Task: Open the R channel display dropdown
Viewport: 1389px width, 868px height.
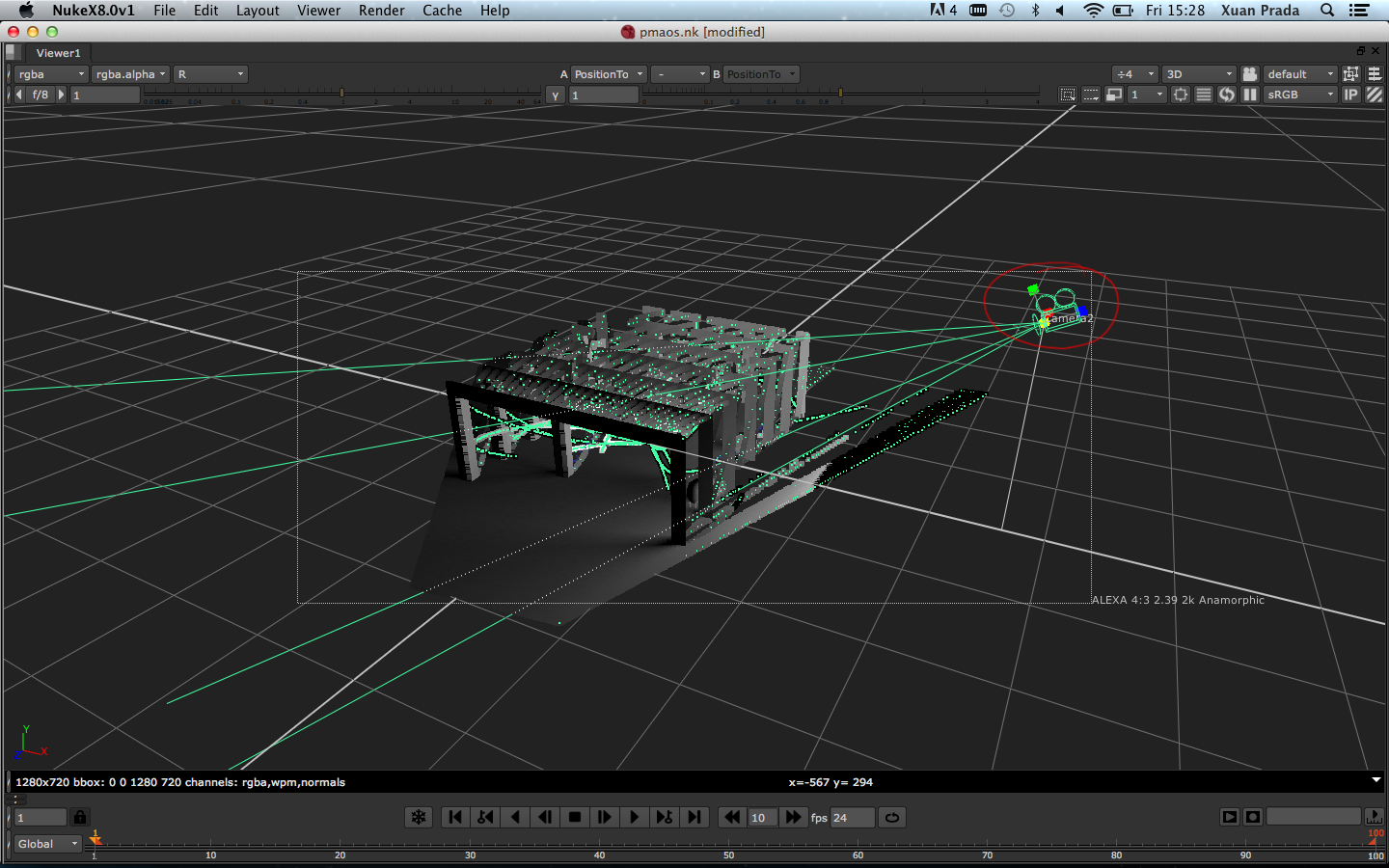Action: 211,74
